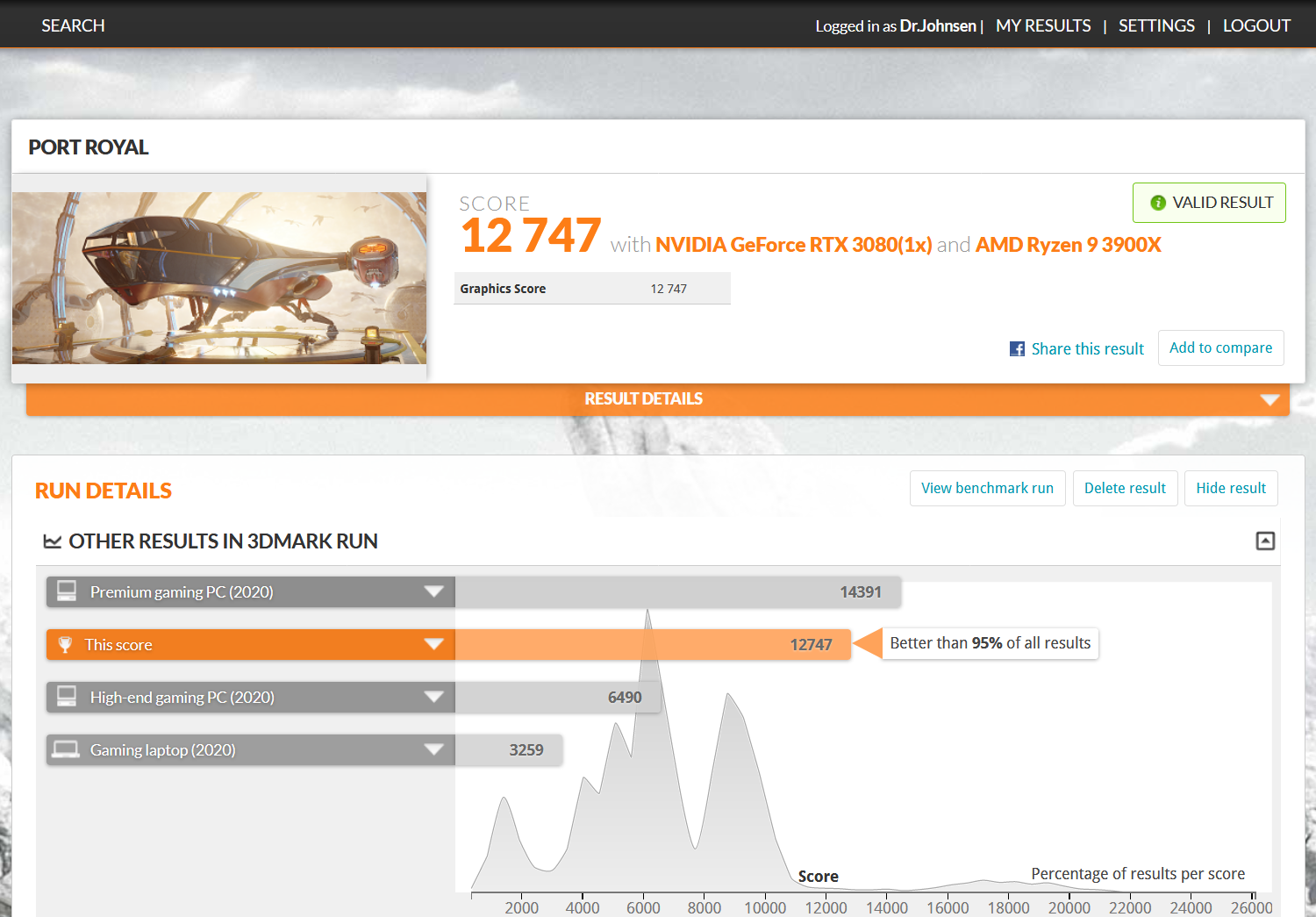Expand Premium gaming PC (2020) dropdown arrow

click(433, 591)
